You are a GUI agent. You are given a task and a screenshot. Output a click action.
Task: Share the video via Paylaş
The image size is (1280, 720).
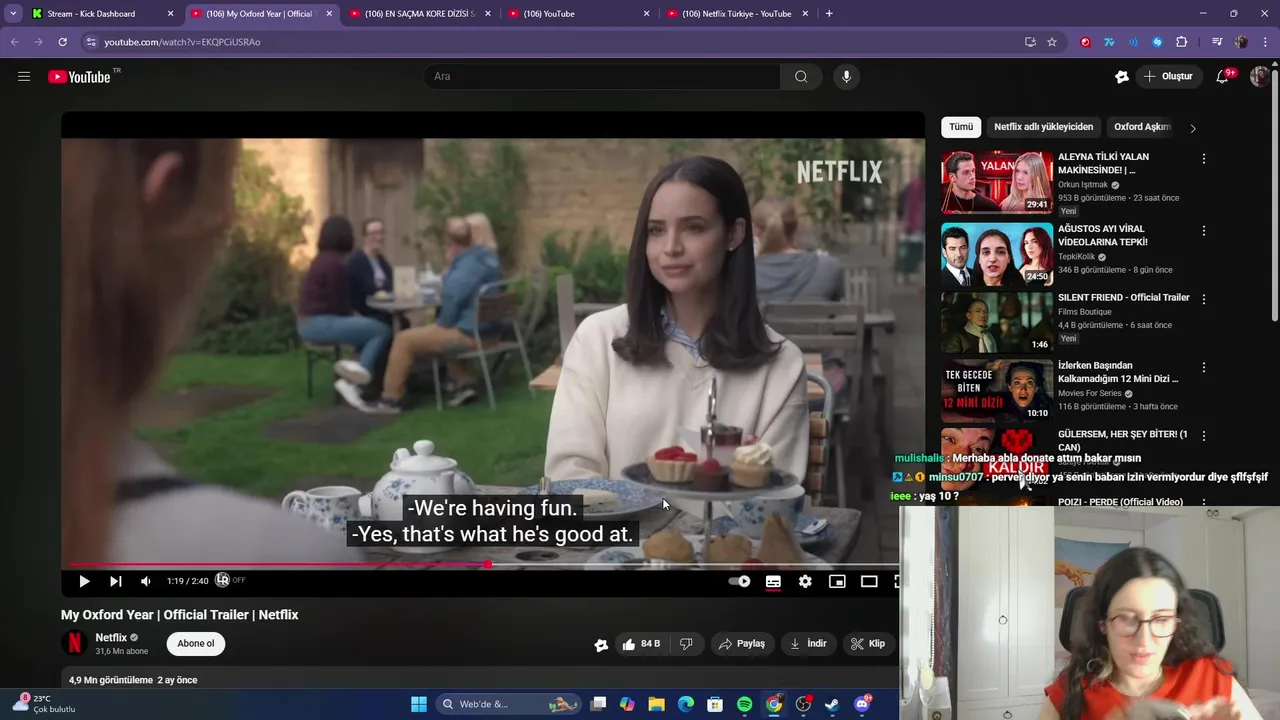pyautogui.click(x=742, y=644)
